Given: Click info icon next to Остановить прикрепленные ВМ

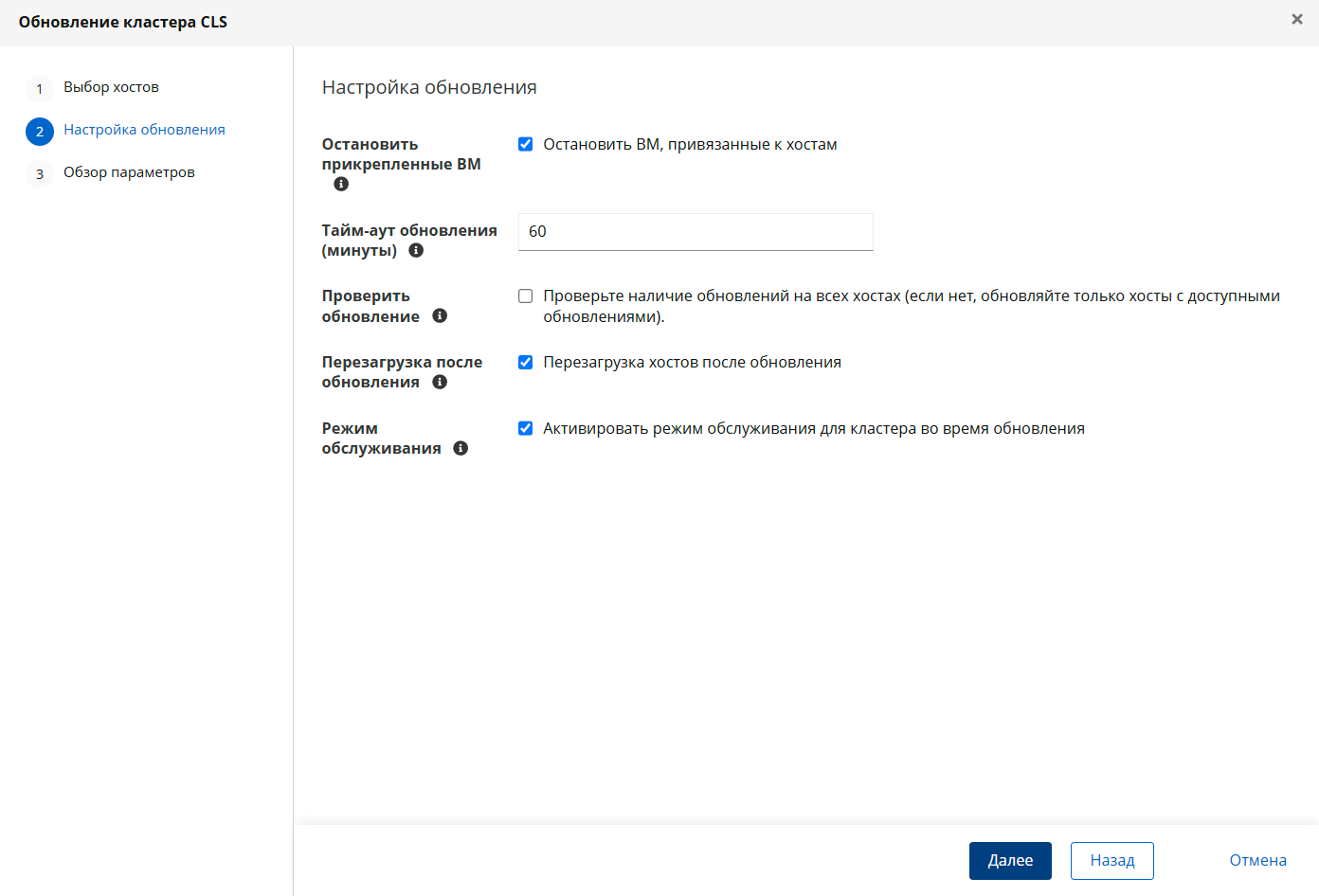Looking at the screenshot, I should pos(341,184).
